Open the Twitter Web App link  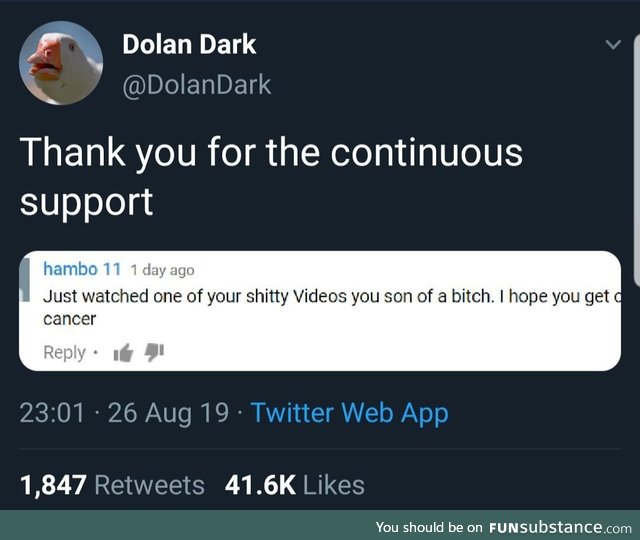350,413
